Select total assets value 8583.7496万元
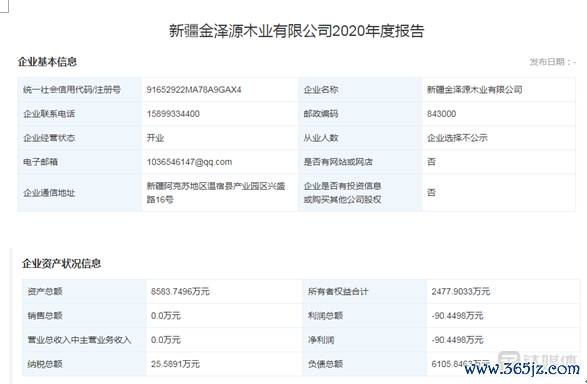This screenshot has width=587, height=384. 180,291
